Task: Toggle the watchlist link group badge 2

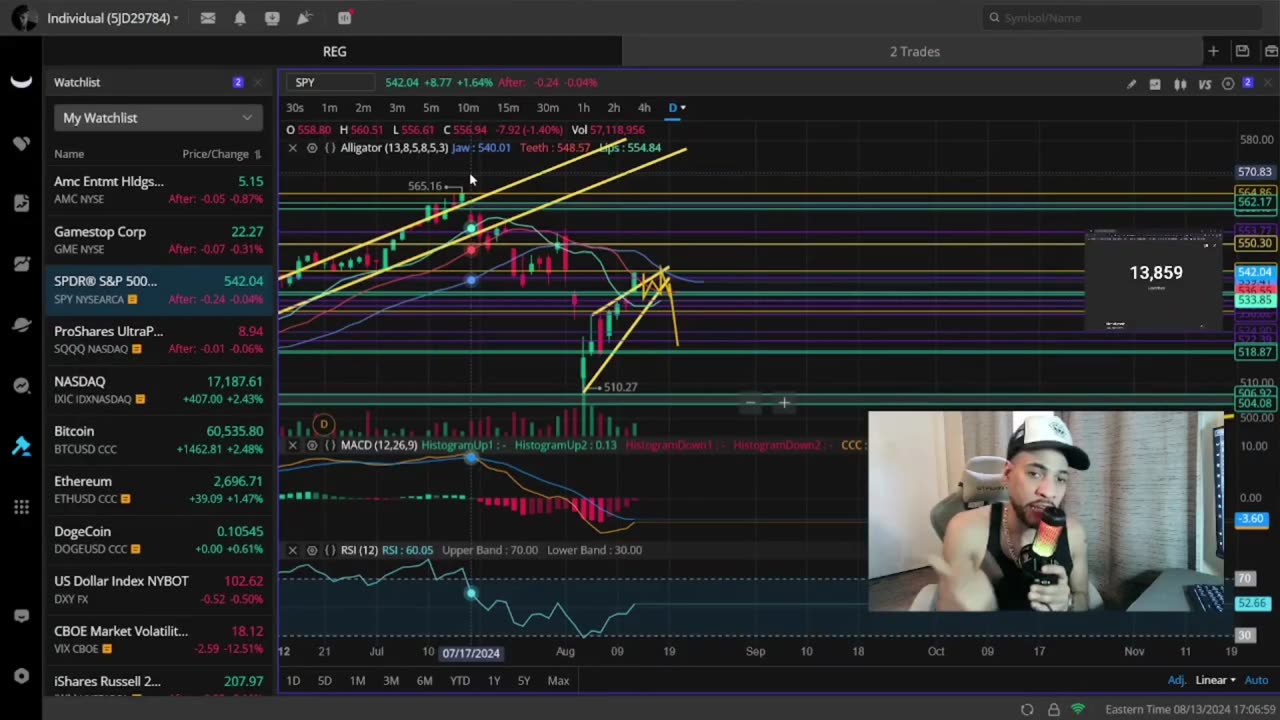Action: pos(237,82)
